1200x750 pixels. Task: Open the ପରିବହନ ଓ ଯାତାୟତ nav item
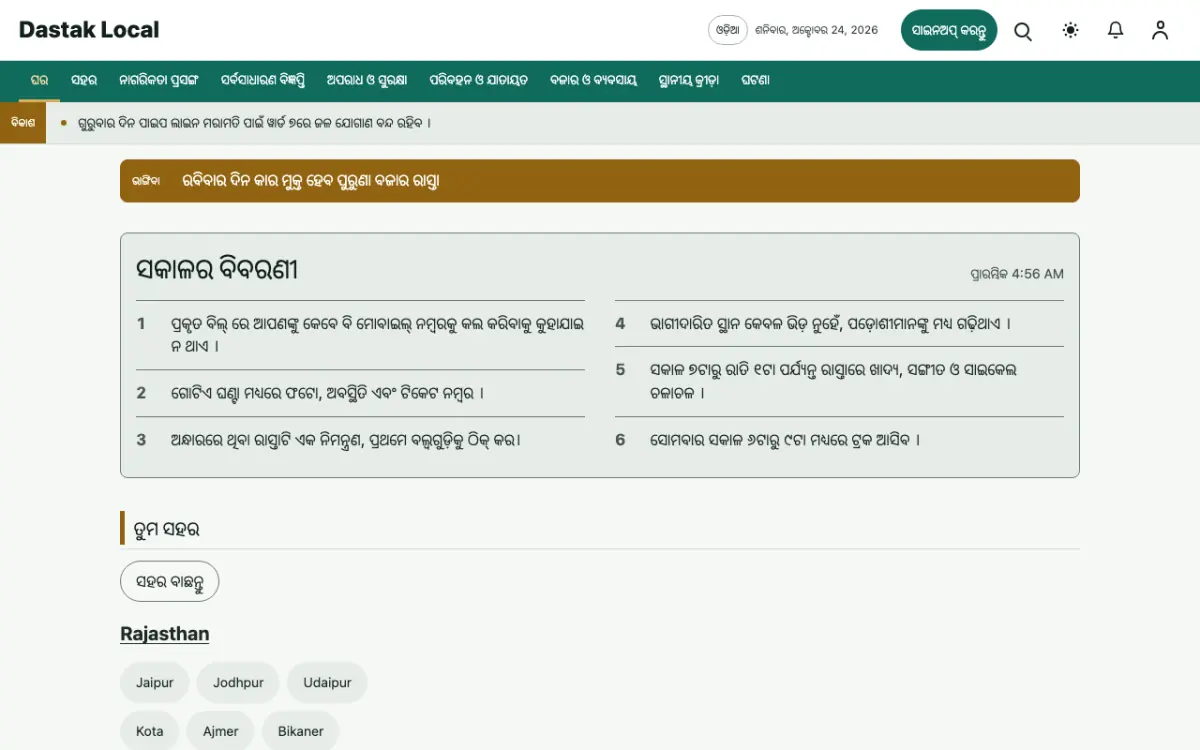point(479,80)
